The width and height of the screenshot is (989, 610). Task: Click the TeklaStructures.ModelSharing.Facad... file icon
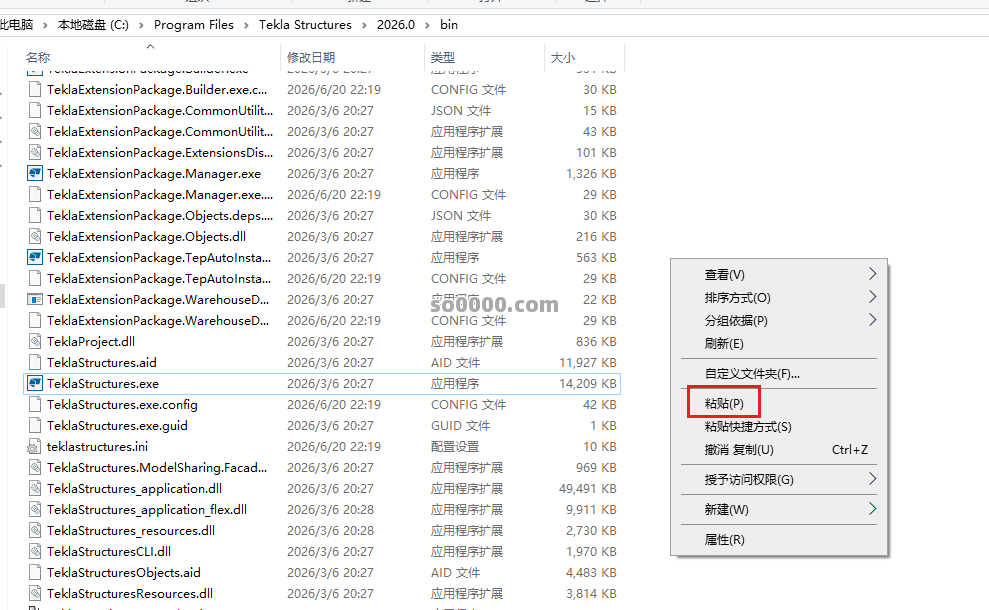35,467
